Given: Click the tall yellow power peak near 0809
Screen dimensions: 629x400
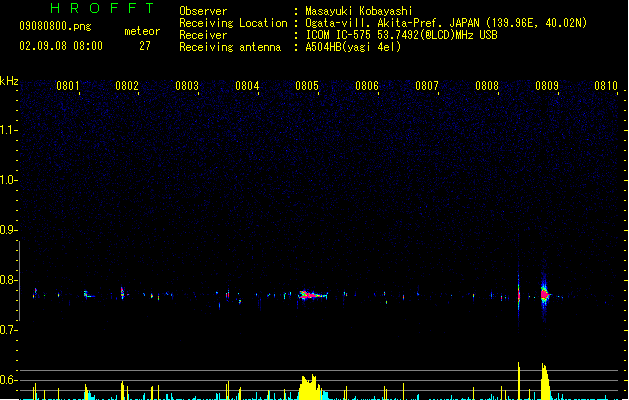Looking at the screenshot, I should [545, 381].
